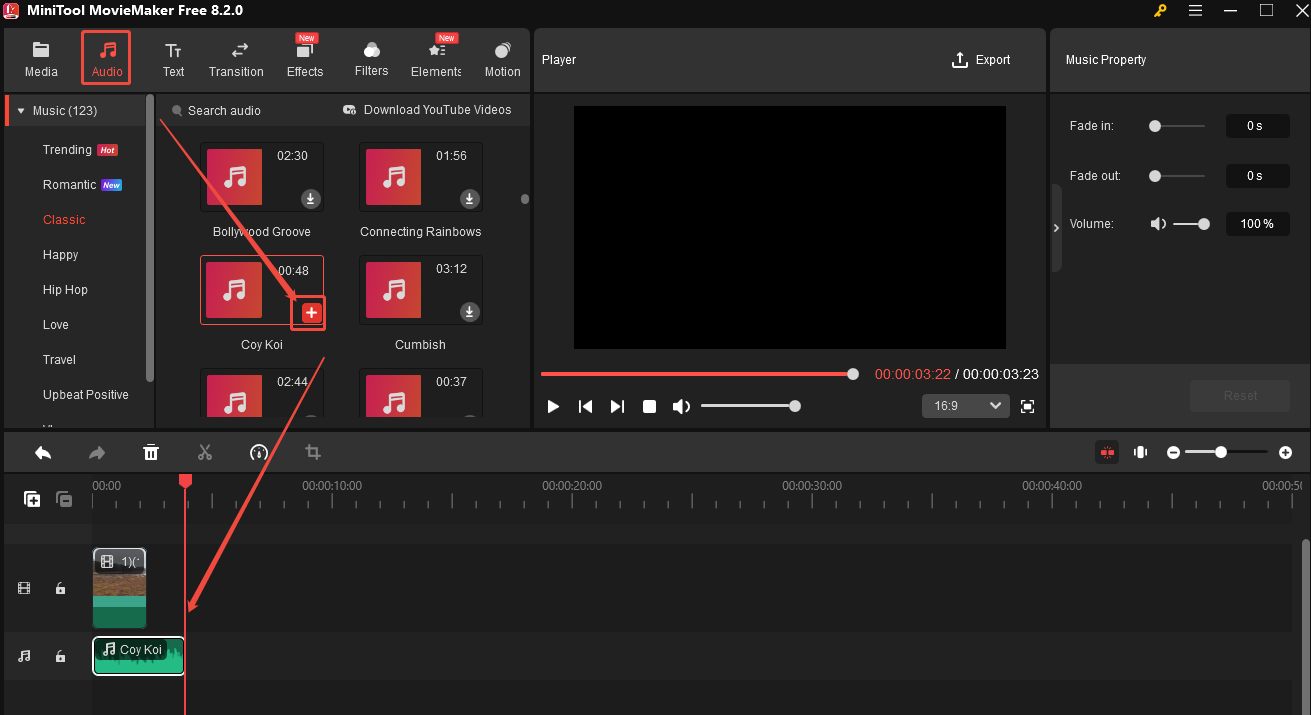Lock the video track

tap(60, 589)
